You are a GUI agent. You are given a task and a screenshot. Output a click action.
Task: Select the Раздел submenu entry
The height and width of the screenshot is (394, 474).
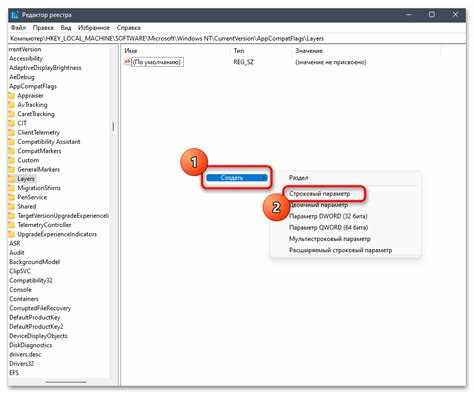pos(298,178)
